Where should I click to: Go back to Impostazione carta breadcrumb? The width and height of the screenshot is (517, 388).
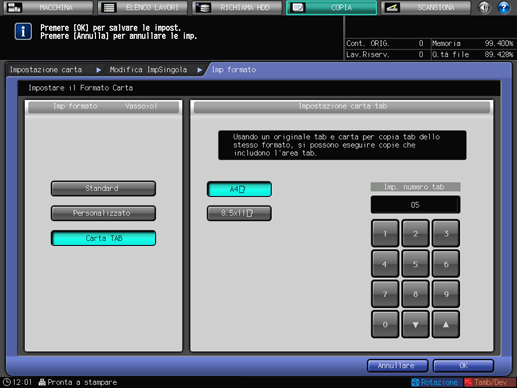(x=46, y=70)
